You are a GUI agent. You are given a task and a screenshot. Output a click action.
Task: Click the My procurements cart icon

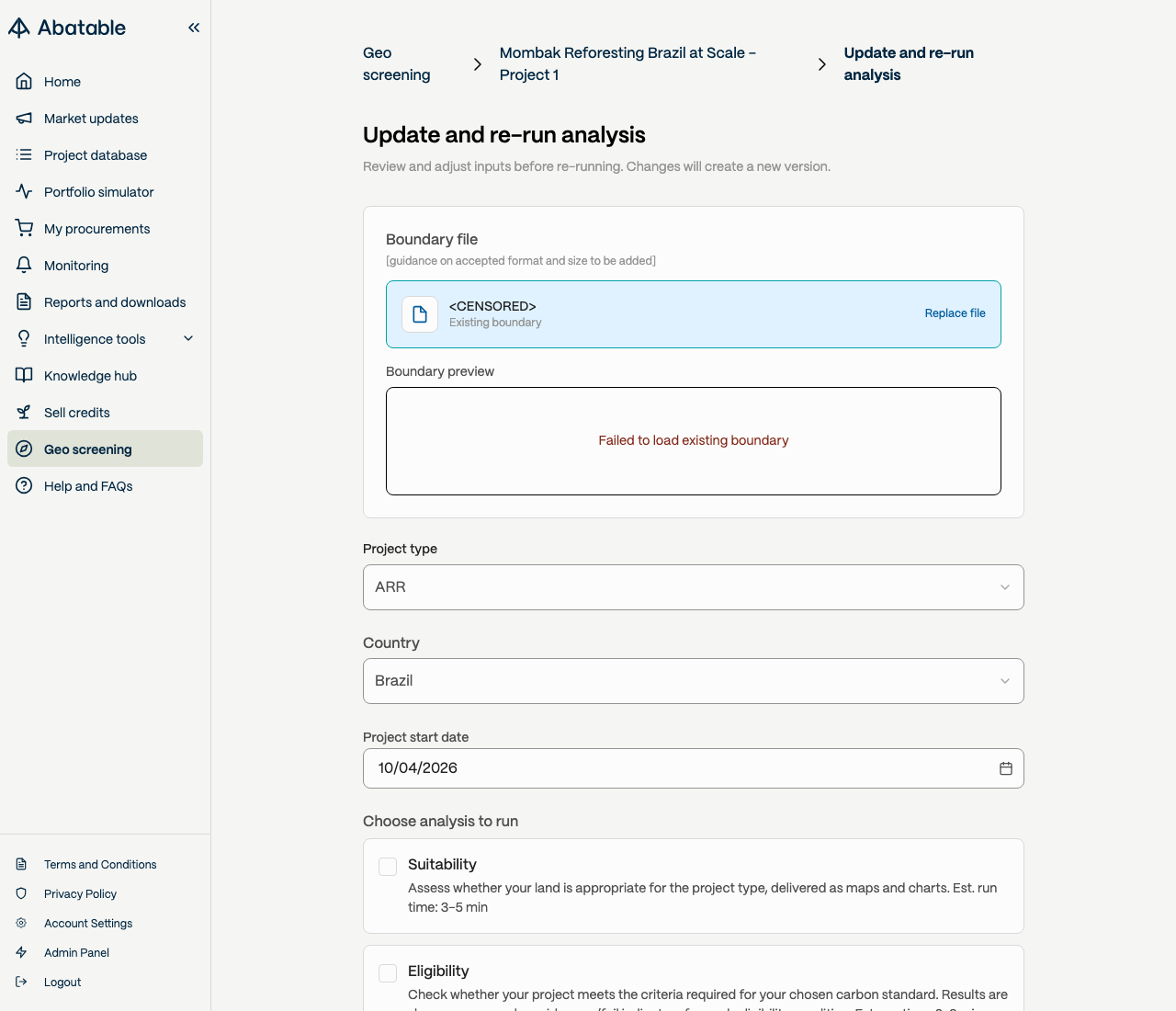point(24,229)
